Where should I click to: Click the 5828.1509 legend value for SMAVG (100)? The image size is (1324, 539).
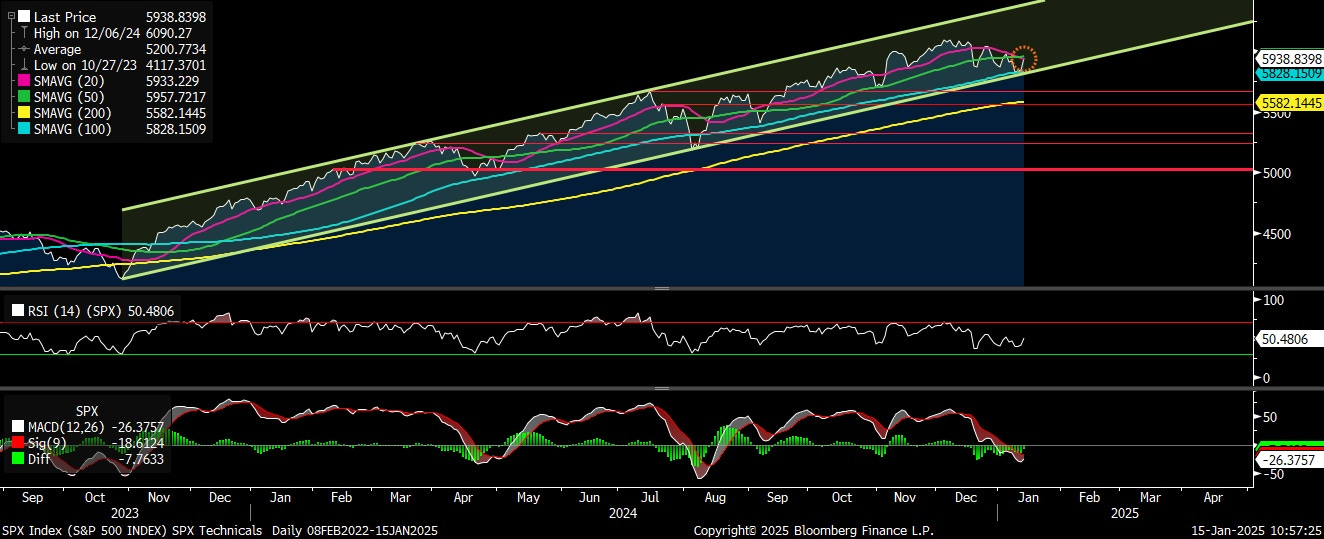point(176,129)
